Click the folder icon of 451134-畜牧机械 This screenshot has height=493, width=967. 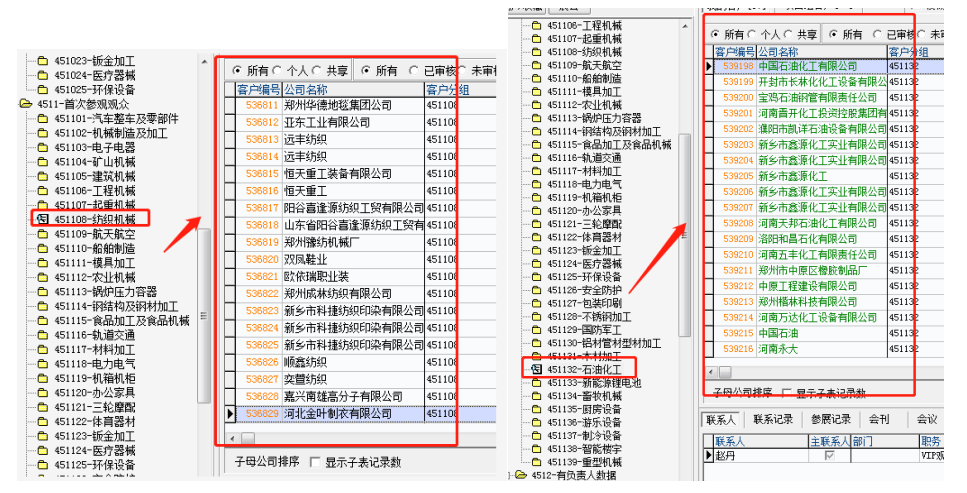pos(536,396)
